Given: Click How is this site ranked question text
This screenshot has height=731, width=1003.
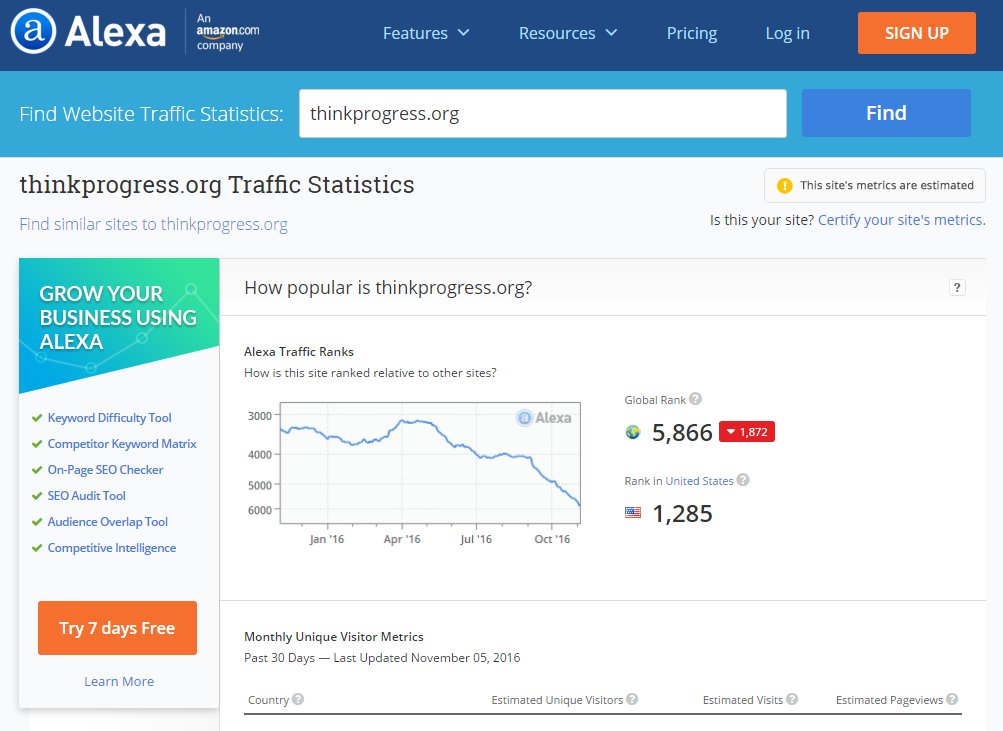Looking at the screenshot, I should 370,373.
